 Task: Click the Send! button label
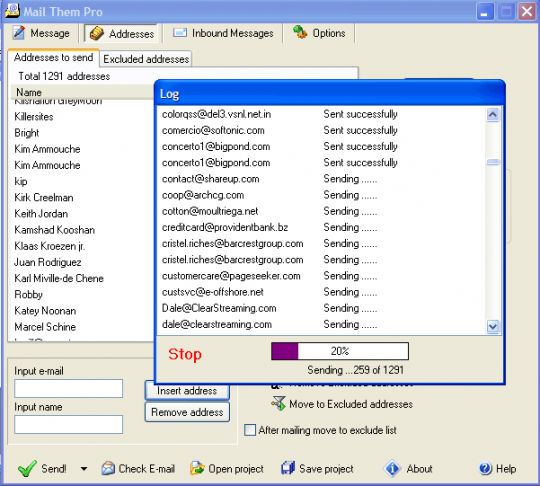(54, 469)
